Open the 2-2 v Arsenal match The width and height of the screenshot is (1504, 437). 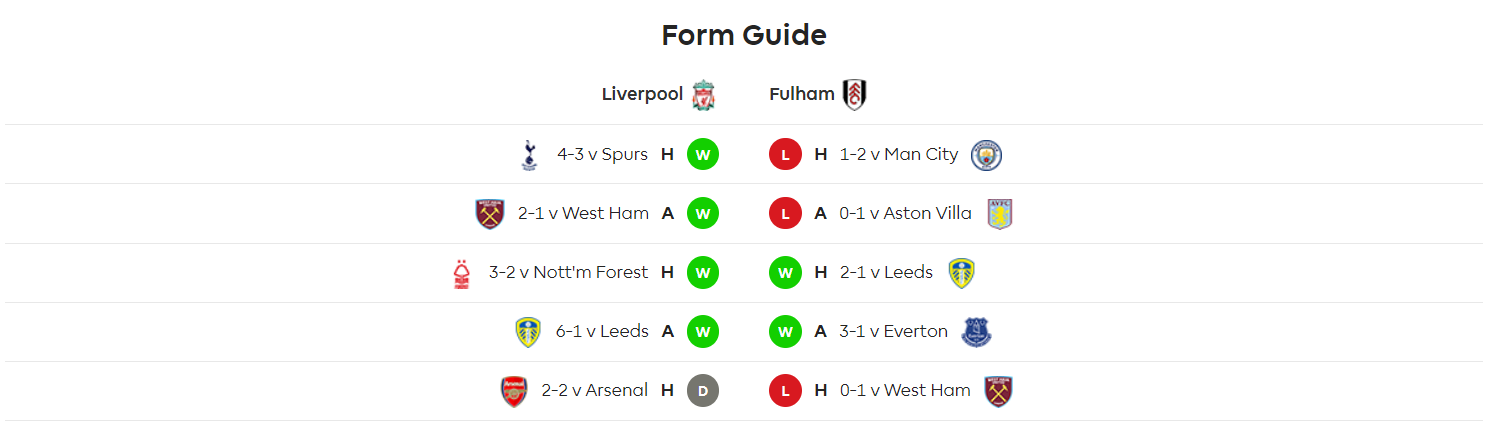pos(595,391)
